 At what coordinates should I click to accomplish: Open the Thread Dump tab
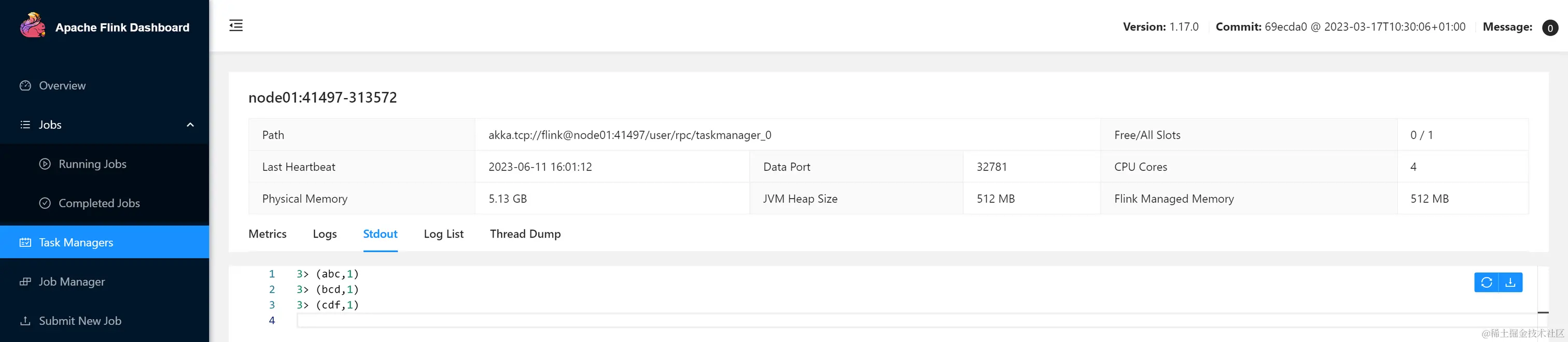click(525, 234)
